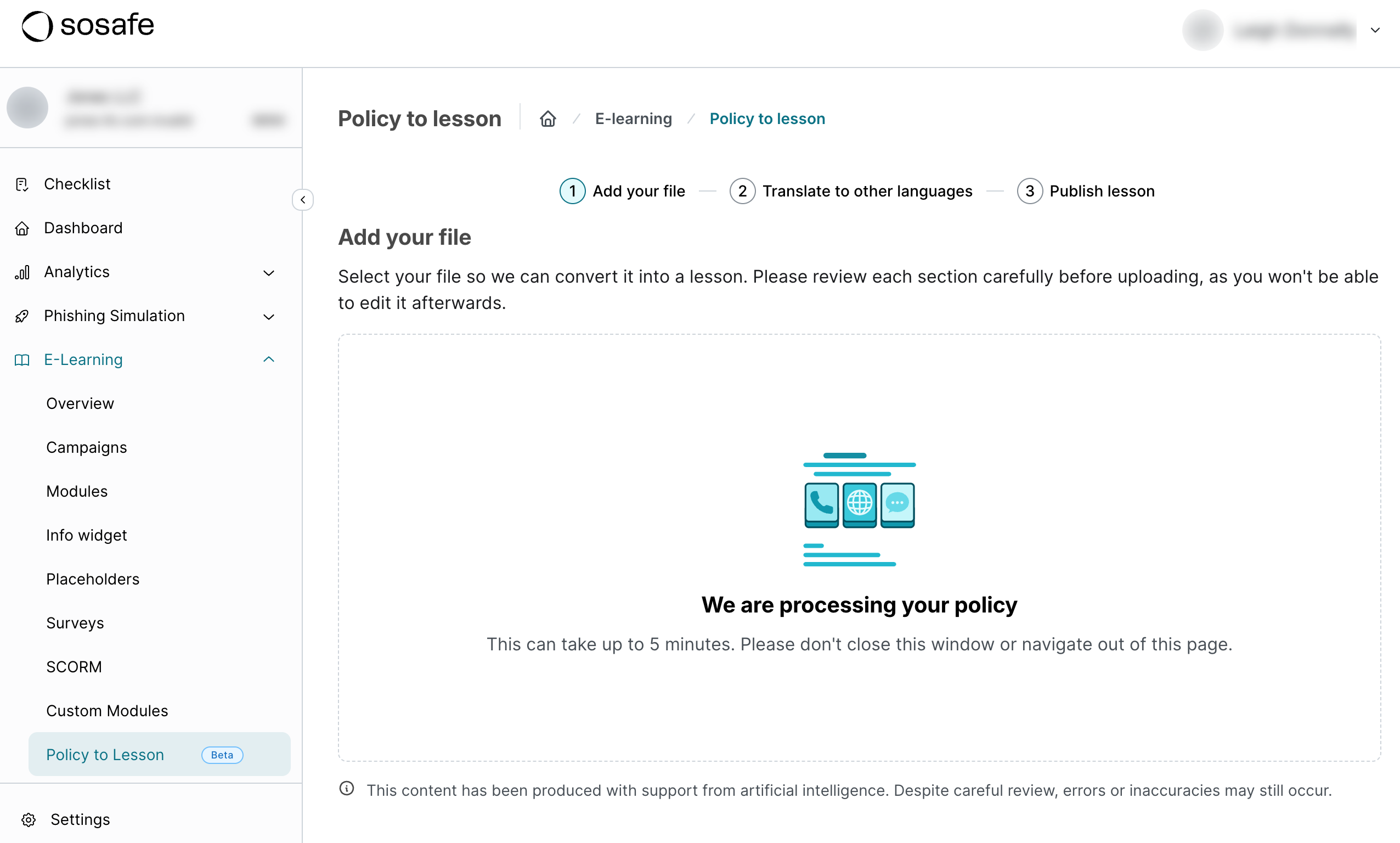Click the SoSafe logo
1400x843 pixels.
(x=88, y=26)
